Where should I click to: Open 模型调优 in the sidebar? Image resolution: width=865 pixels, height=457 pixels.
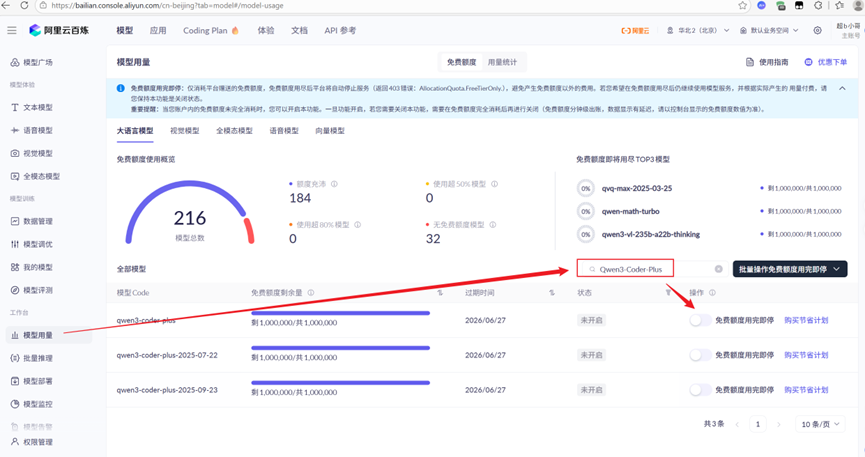click(32, 245)
